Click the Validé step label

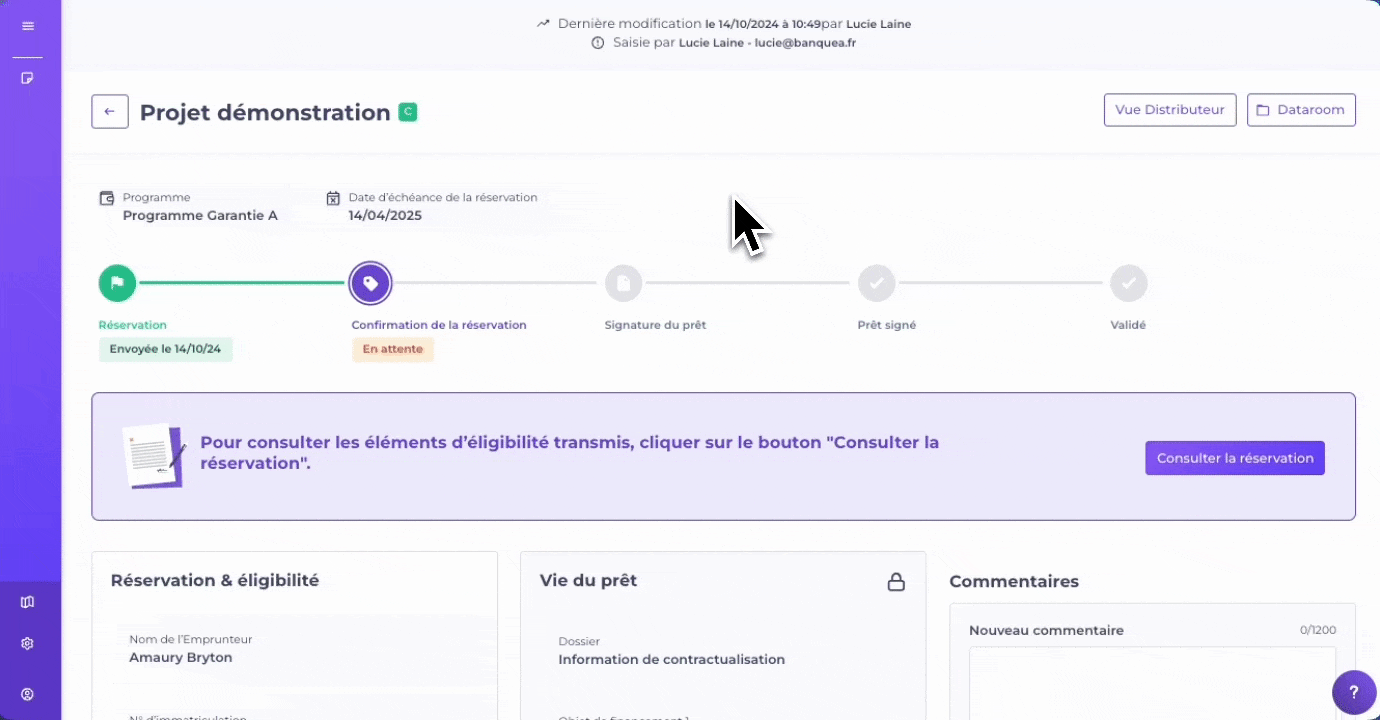1128,325
